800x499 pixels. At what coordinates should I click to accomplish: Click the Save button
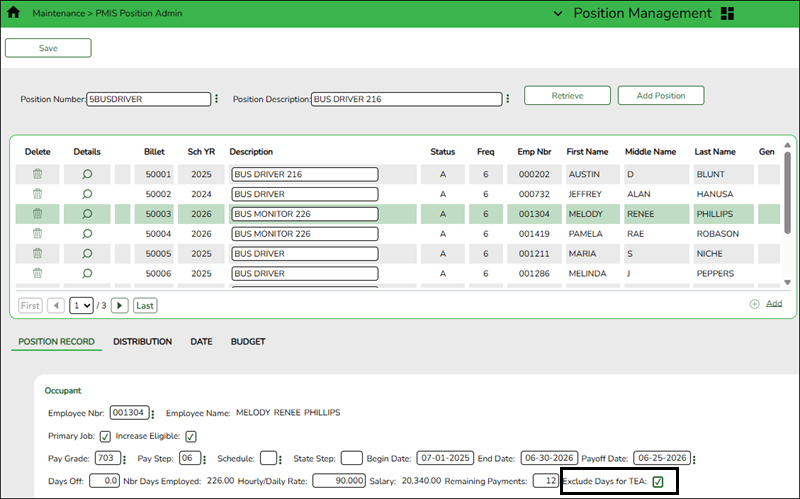pos(48,48)
